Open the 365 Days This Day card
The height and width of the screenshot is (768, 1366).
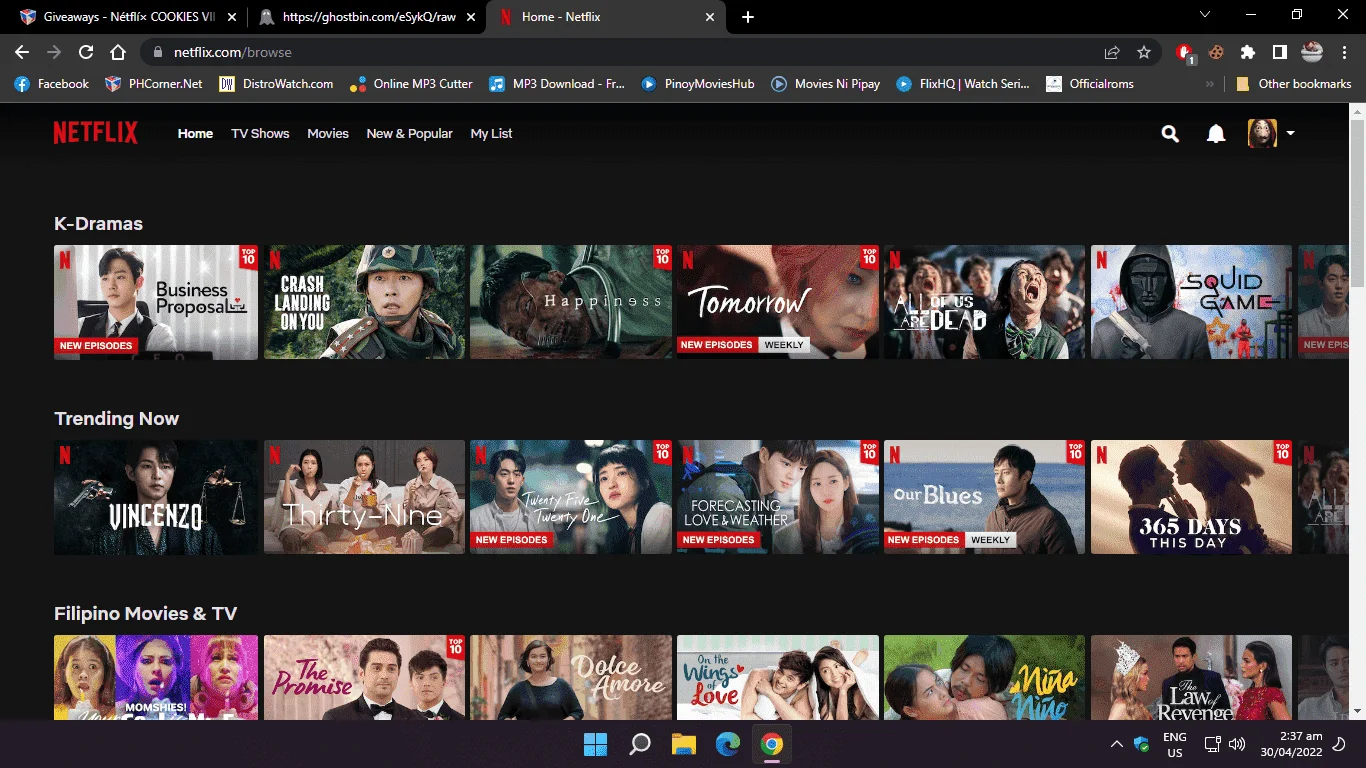(1191, 497)
